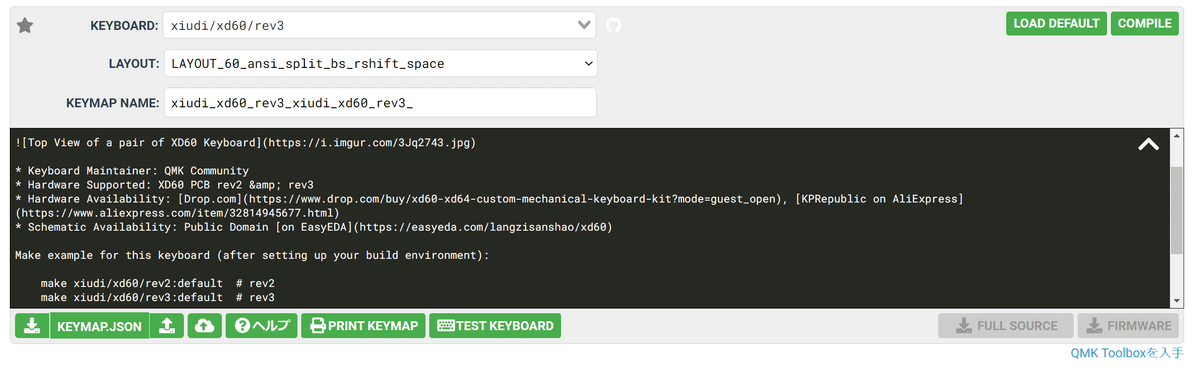Open the ヘルプ help button

click(x=262, y=326)
